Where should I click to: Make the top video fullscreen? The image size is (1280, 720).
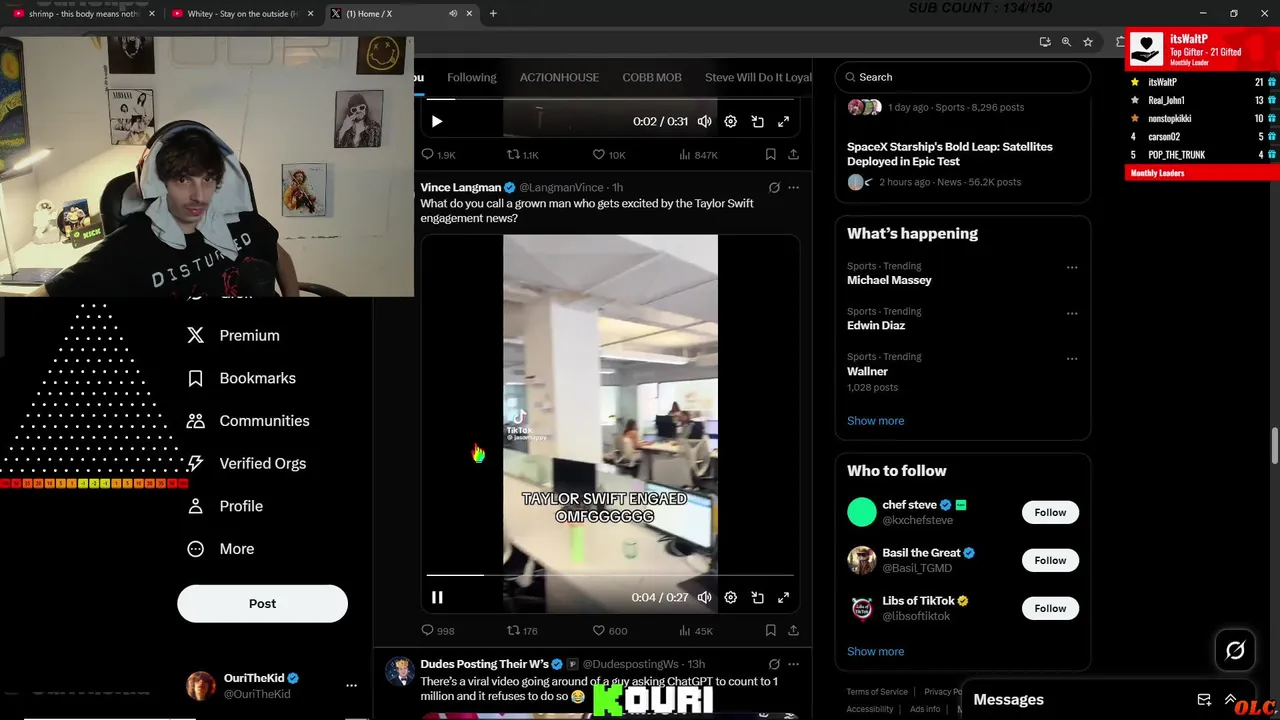pyautogui.click(x=784, y=121)
